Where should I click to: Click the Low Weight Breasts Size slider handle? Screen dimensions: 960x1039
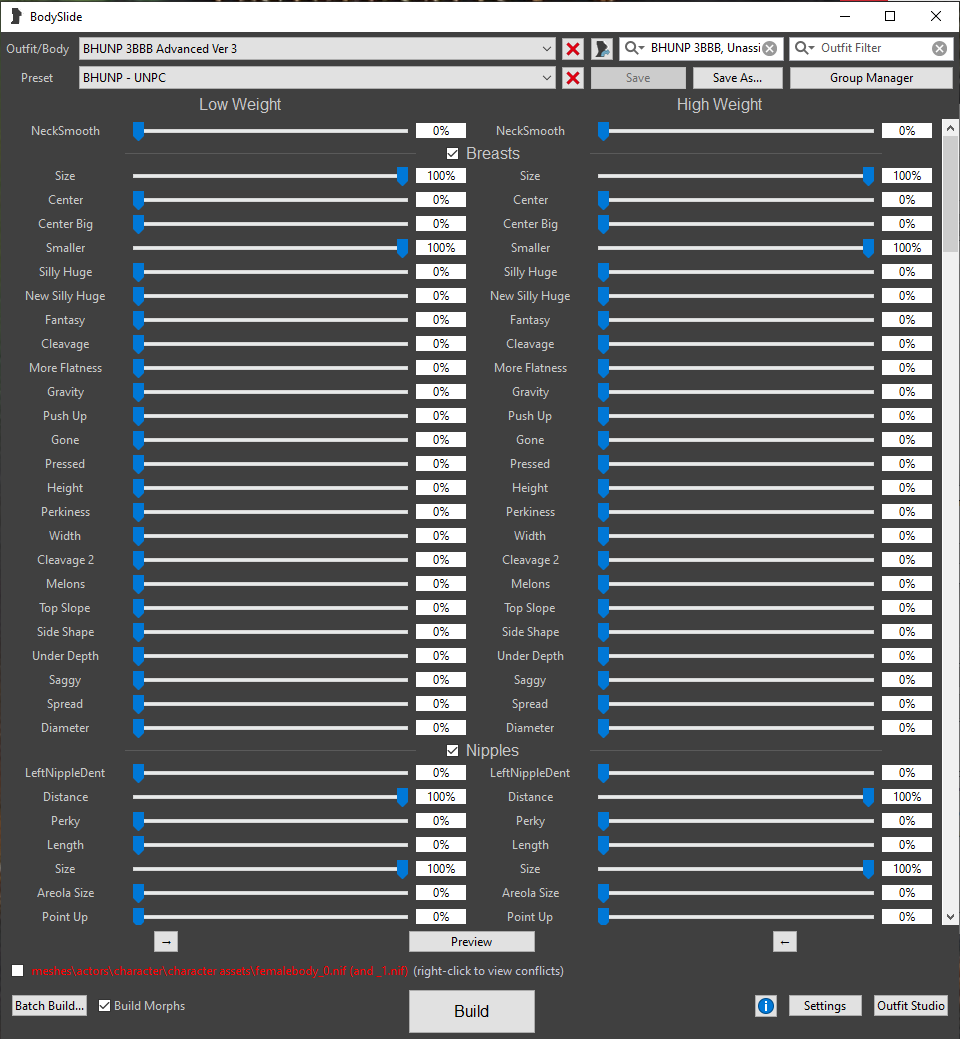tap(402, 176)
